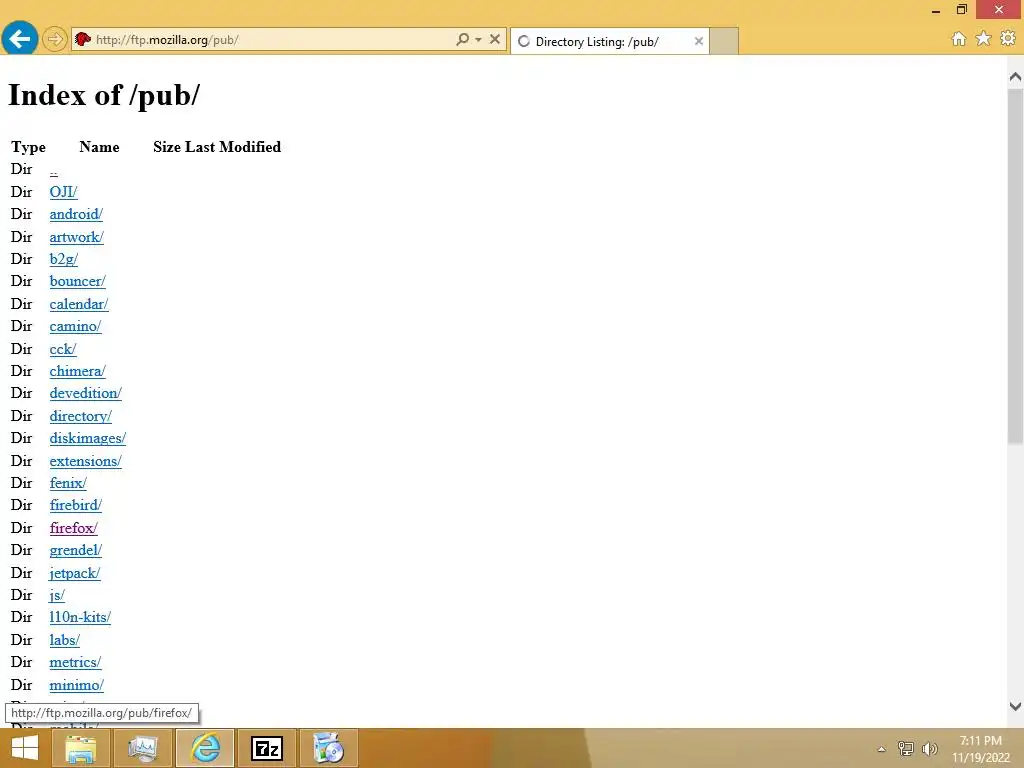Stop page loading with the address bar X
The width and height of the screenshot is (1024, 768).
495,39
